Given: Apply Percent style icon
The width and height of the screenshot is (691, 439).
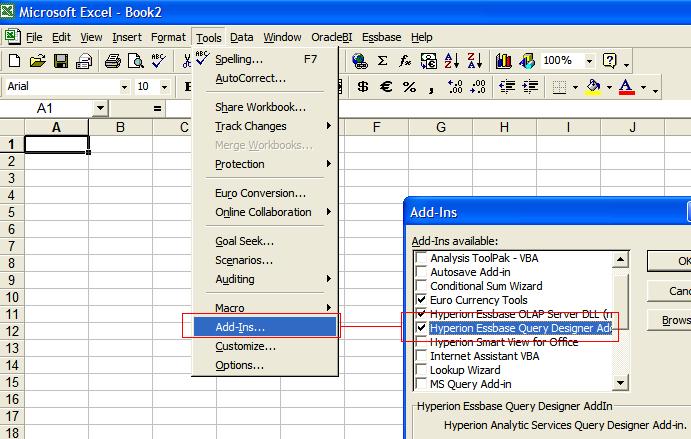Looking at the screenshot, I should [x=409, y=86].
